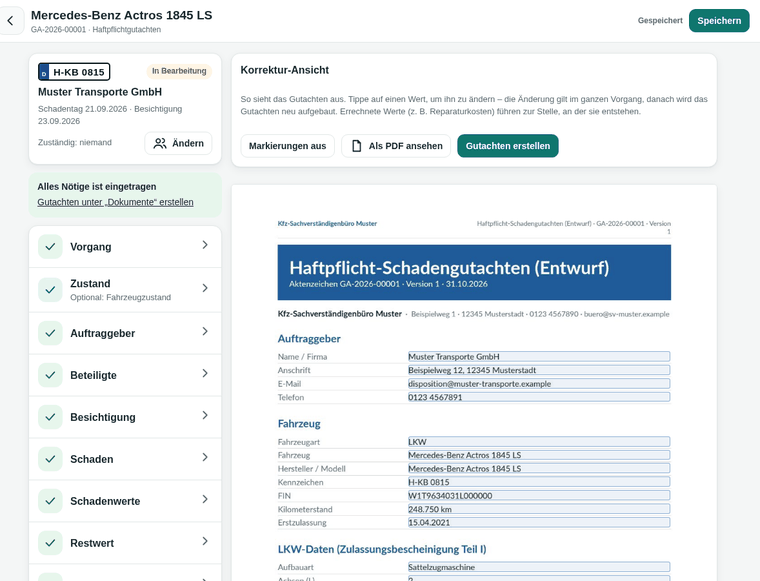The image size is (760, 581).
Task: Open the Beteiligte section
Action: (125, 375)
